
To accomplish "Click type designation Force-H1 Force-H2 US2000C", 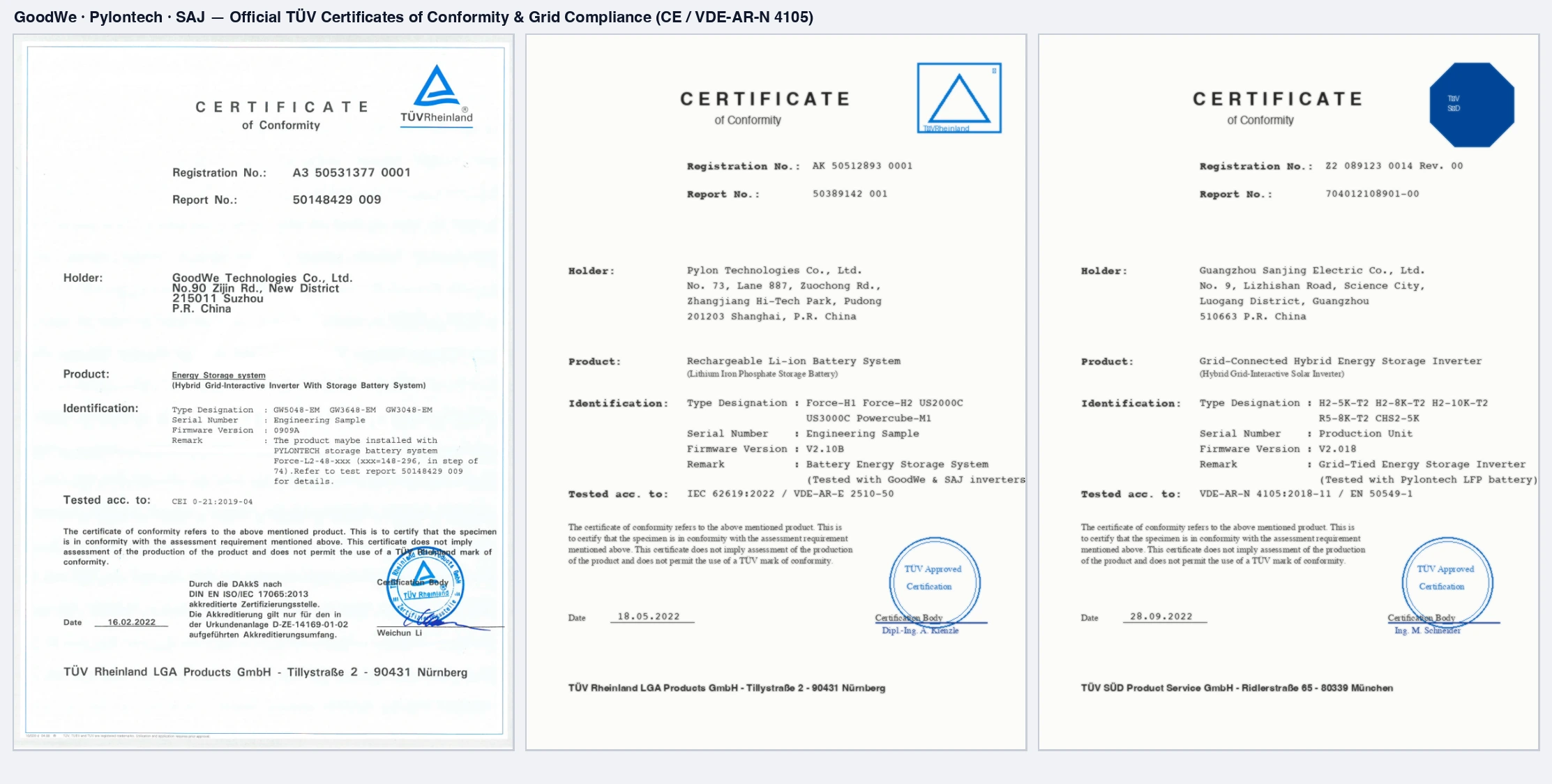I will (884, 403).
